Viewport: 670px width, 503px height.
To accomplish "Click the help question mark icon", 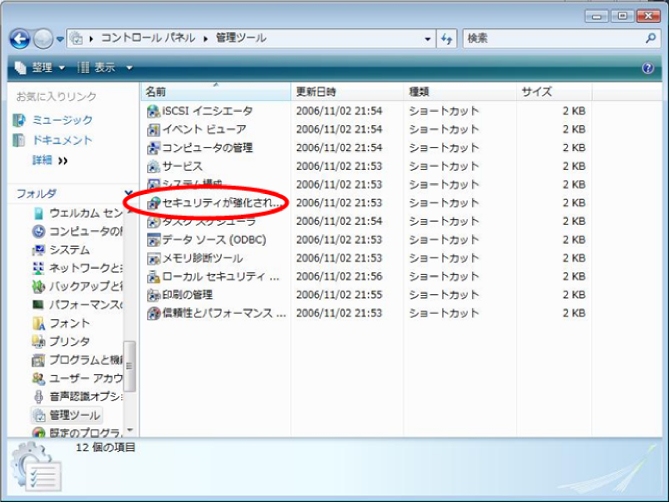I will 647,68.
